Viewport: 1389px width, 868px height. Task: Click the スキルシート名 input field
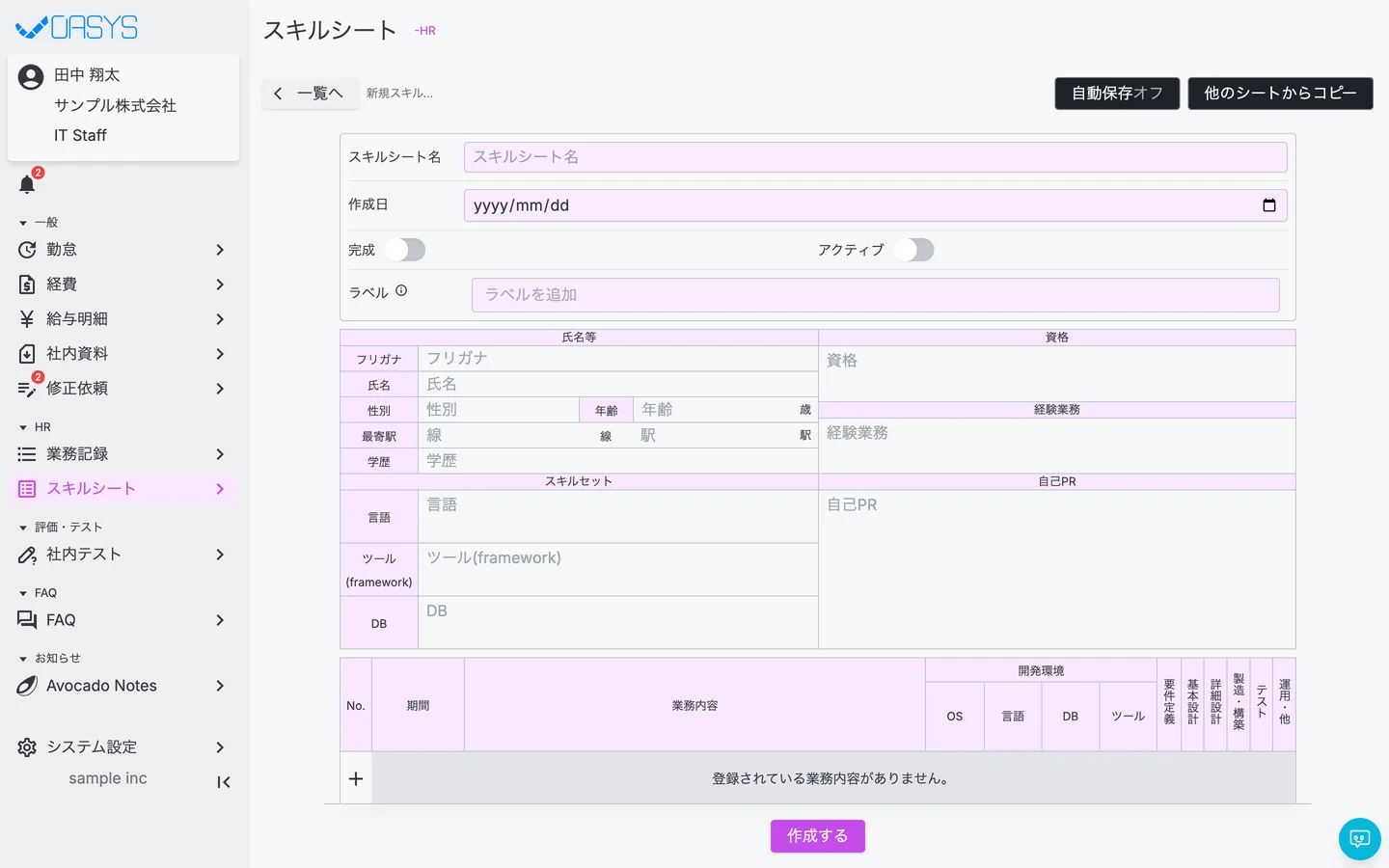pyautogui.click(x=875, y=157)
